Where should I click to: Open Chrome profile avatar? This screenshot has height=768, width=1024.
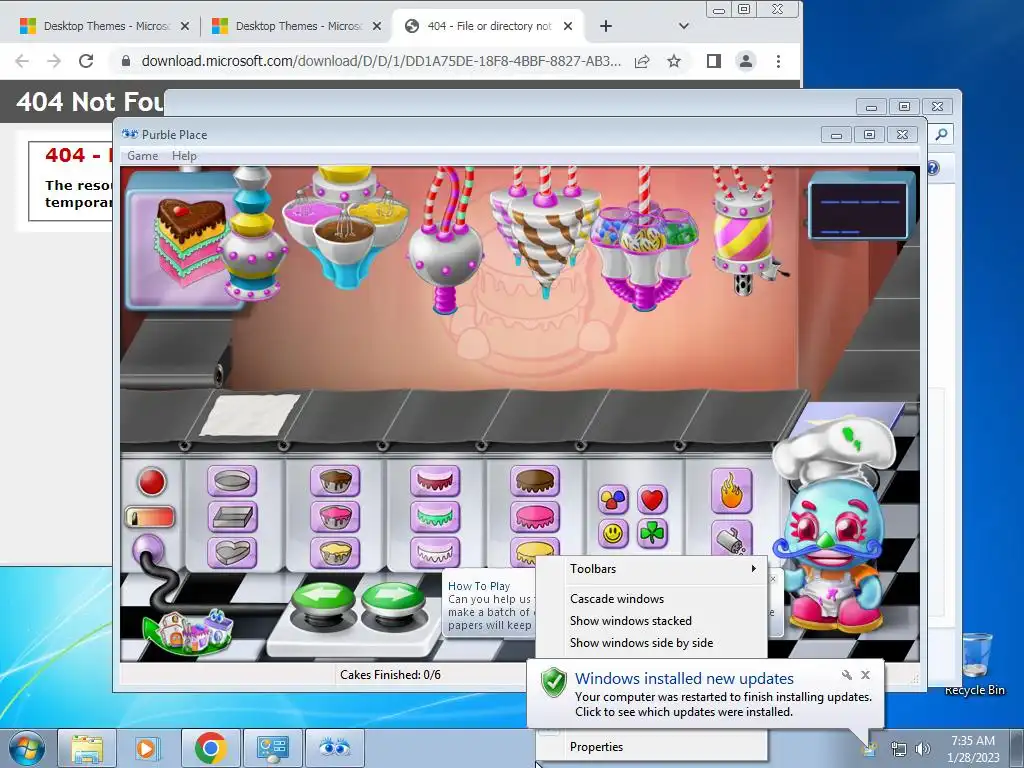pyautogui.click(x=746, y=61)
